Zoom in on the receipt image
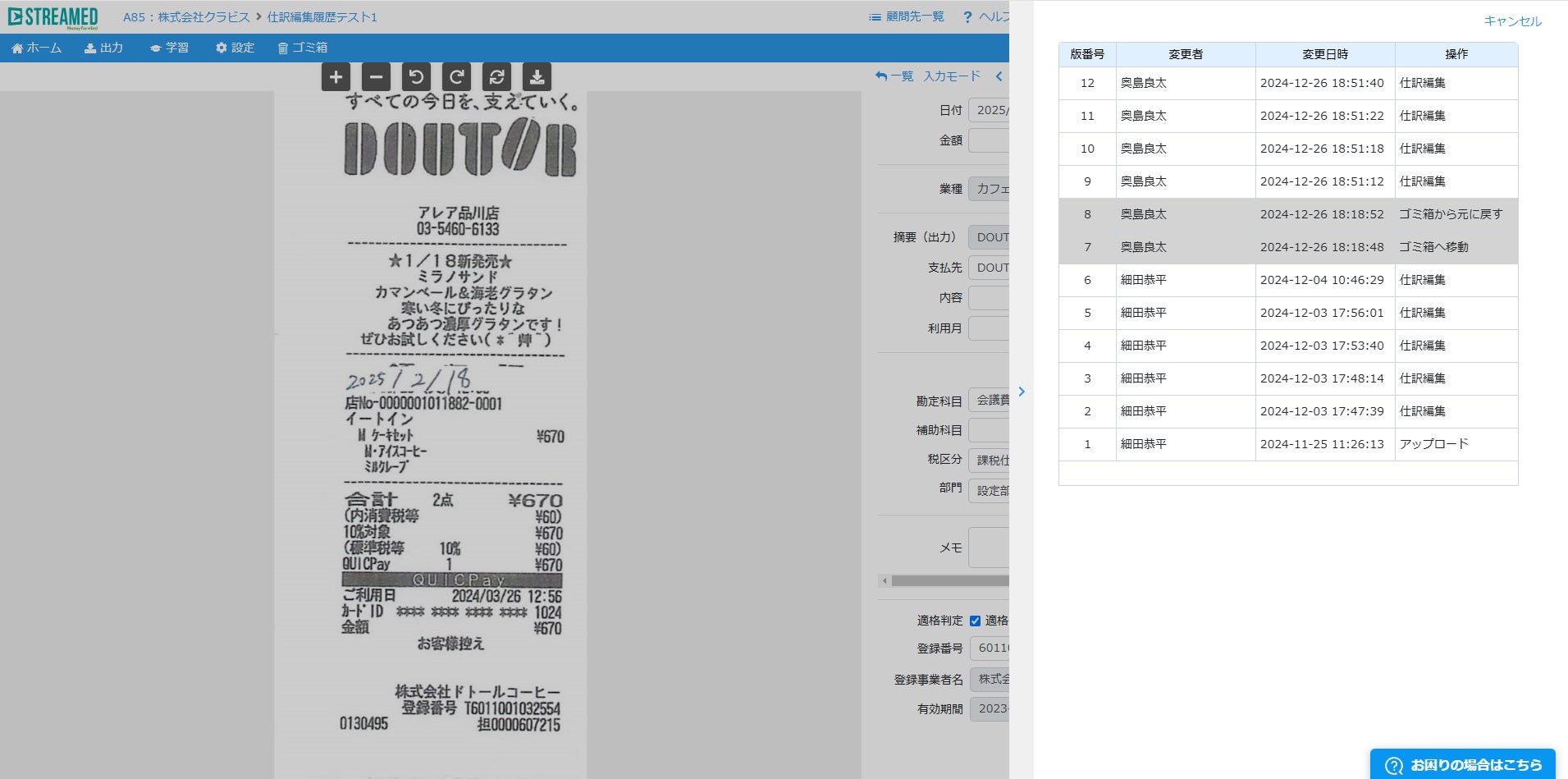Screen dimensions: 1568x779 (336, 77)
